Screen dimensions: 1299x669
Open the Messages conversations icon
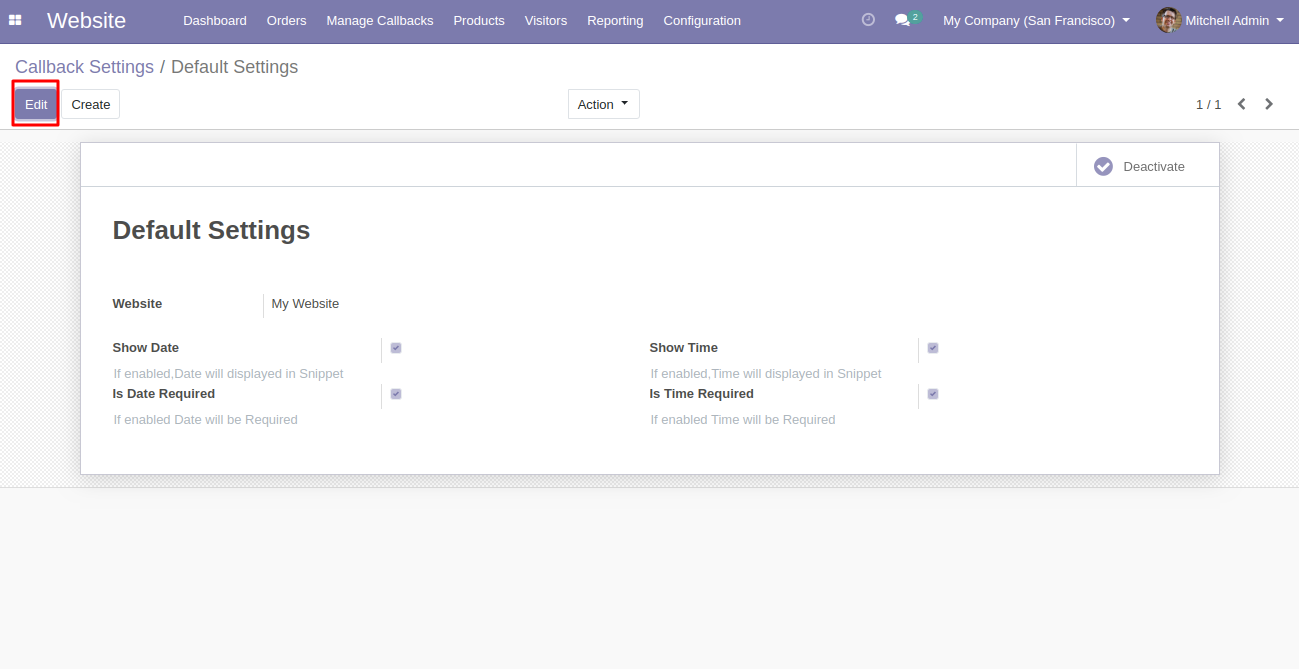(903, 20)
